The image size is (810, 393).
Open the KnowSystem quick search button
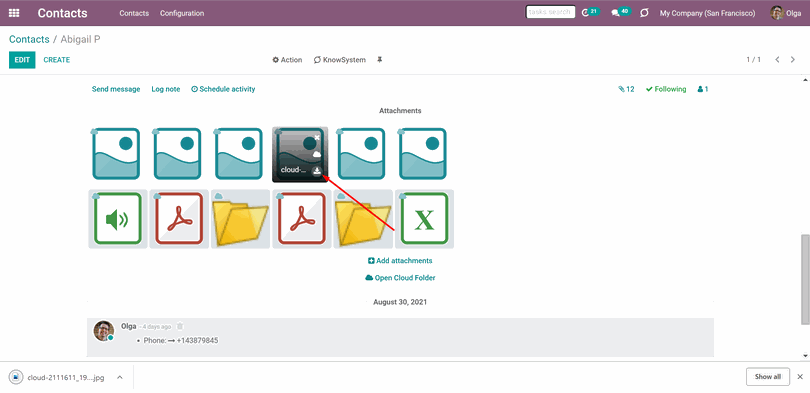point(339,60)
